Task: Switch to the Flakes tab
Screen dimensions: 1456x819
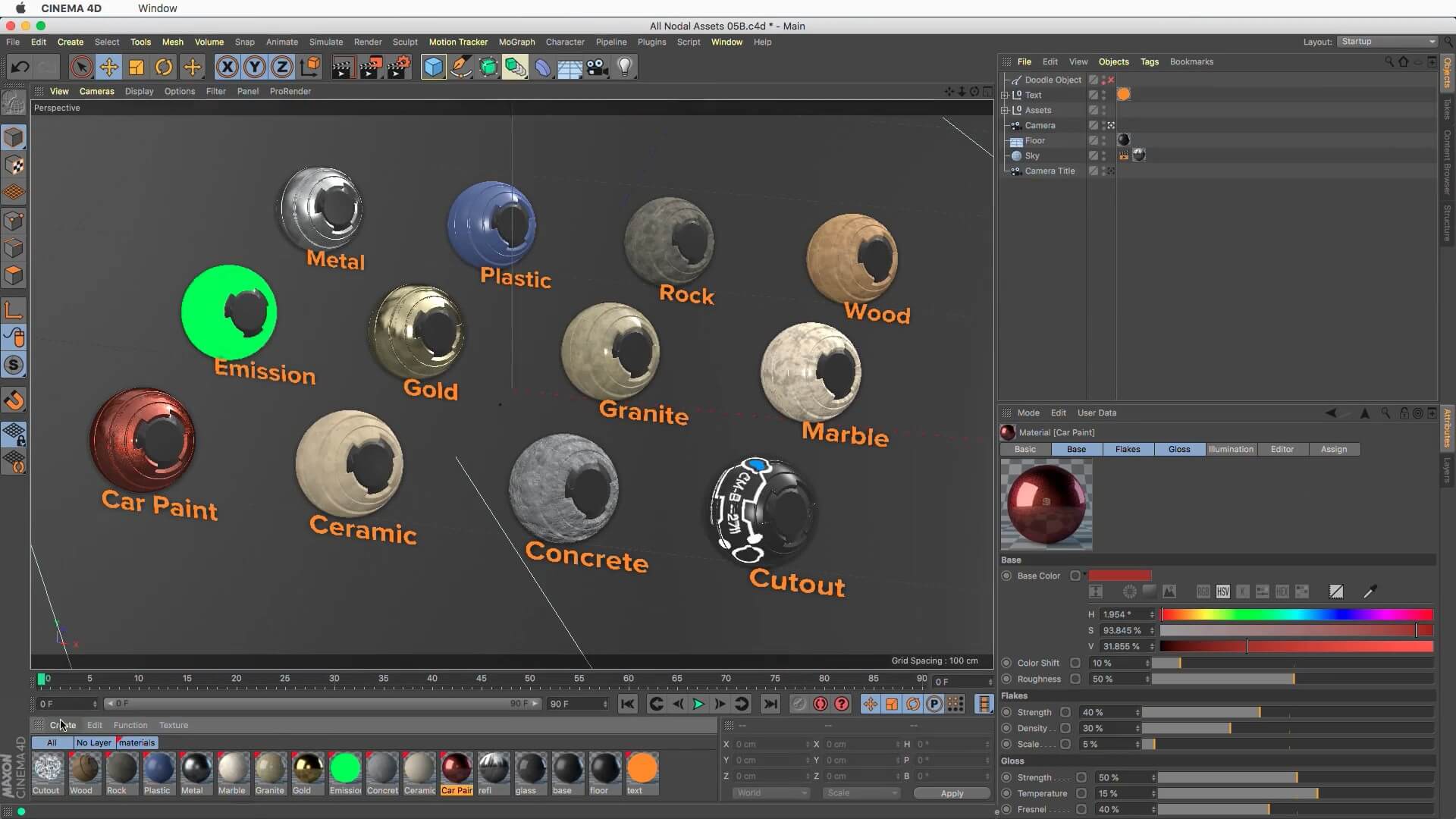Action: pos(1127,450)
